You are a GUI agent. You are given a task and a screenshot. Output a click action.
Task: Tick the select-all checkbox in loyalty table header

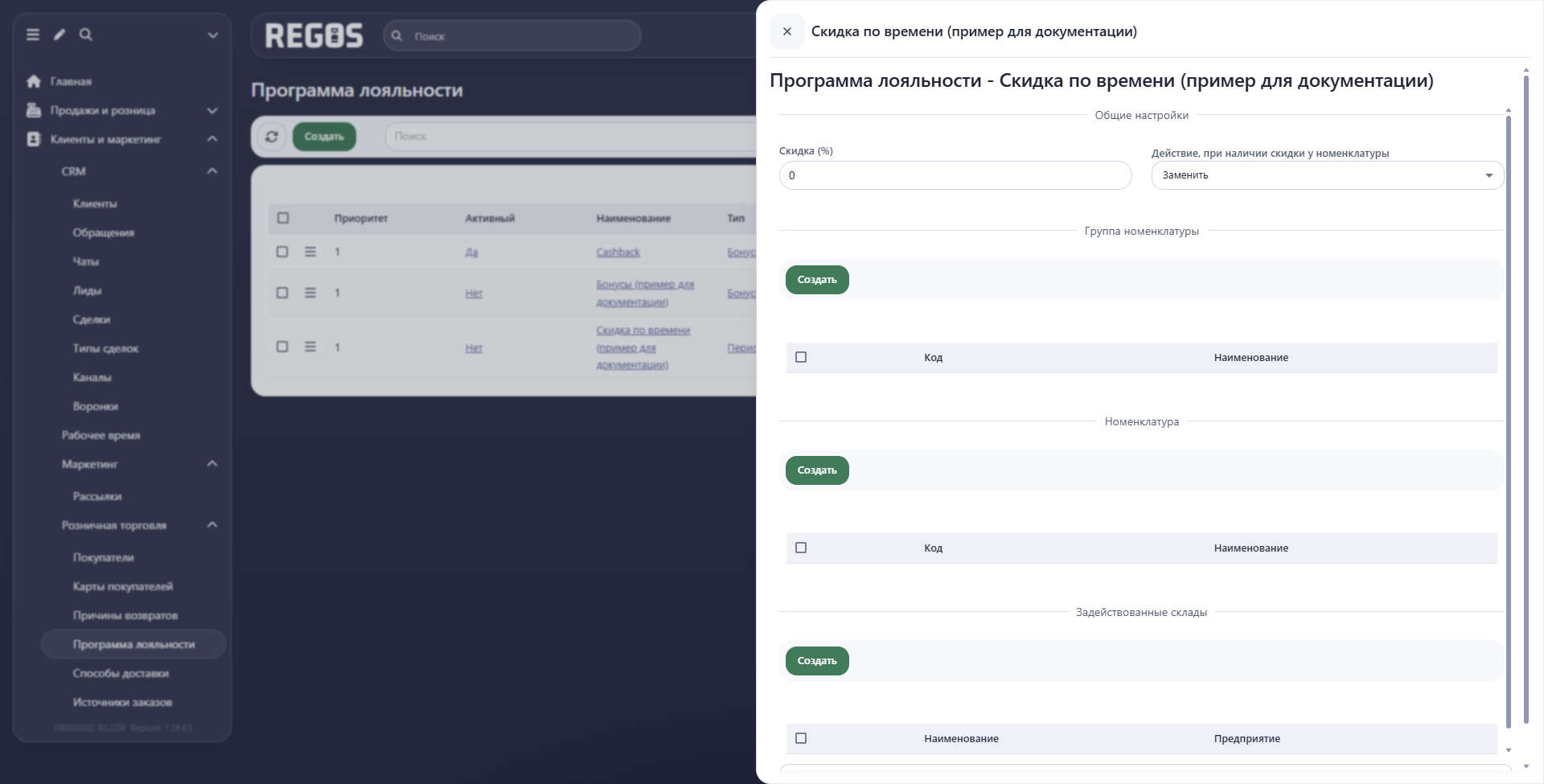pos(283,218)
